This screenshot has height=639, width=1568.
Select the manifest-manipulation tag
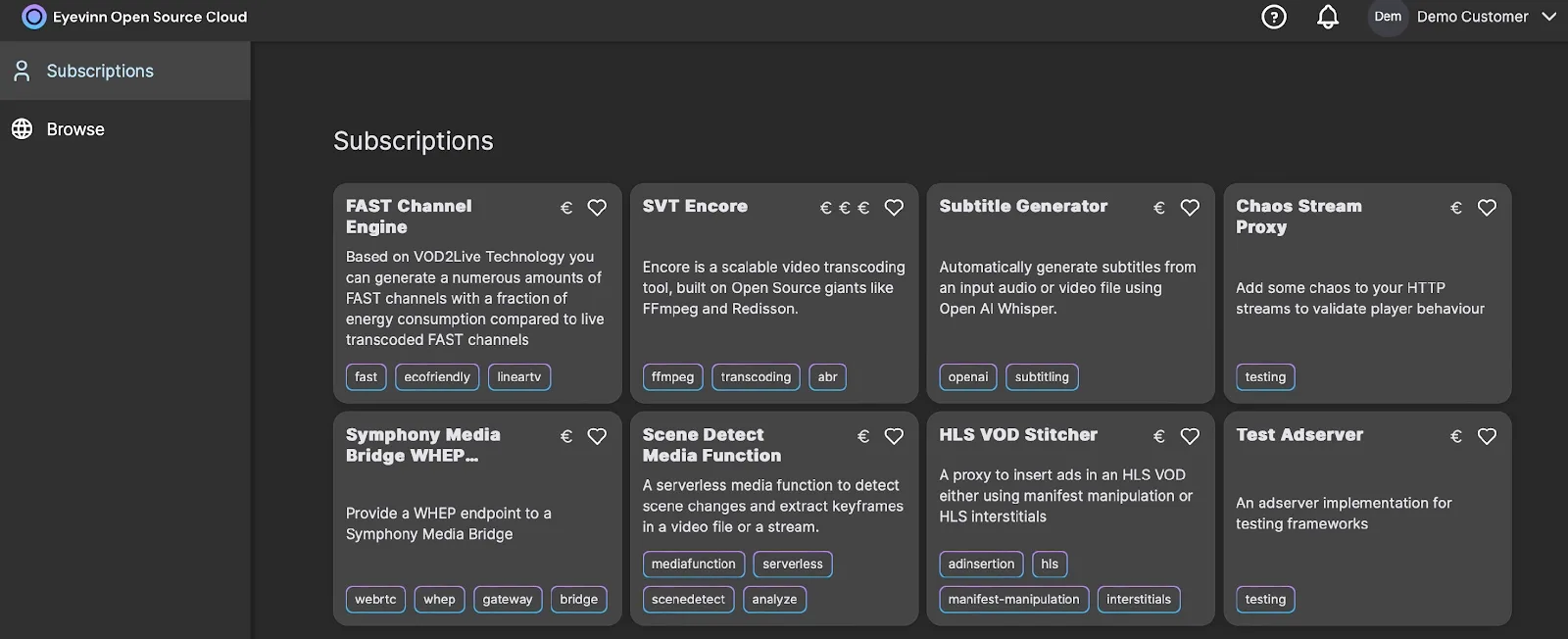[1013, 600]
